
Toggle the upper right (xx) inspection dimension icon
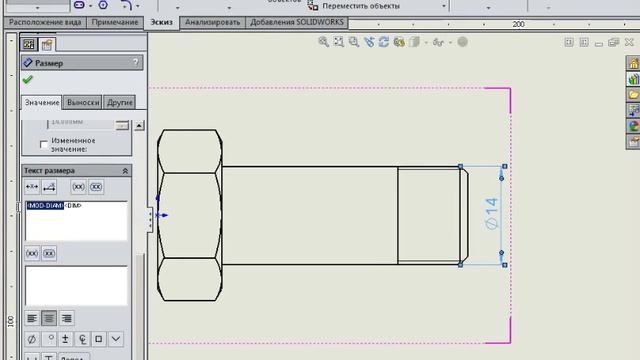pyautogui.click(x=96, y=187)
